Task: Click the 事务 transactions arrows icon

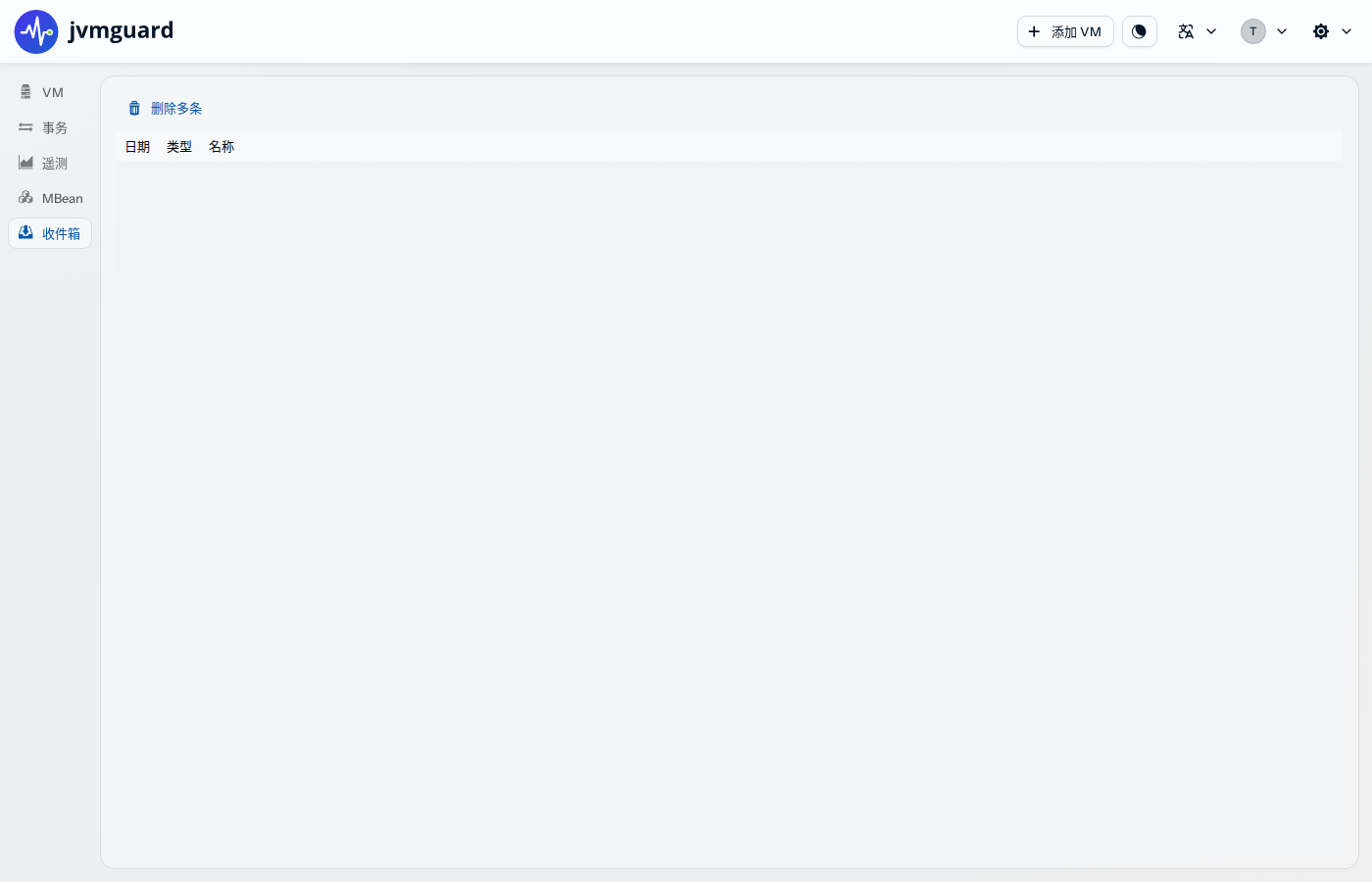Action: 25,127
